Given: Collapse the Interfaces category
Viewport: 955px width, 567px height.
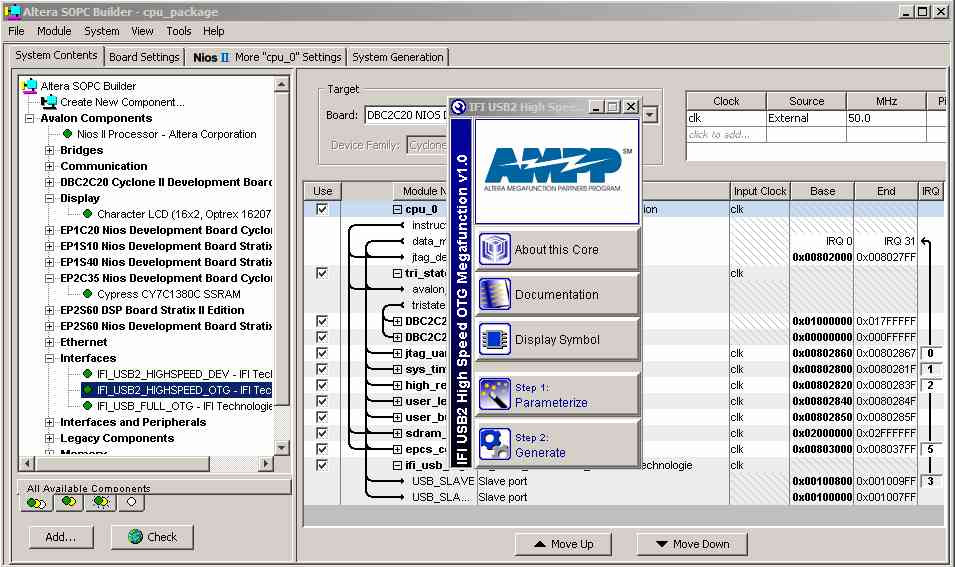Looking at the screenshot, I should tap(49, 358).
